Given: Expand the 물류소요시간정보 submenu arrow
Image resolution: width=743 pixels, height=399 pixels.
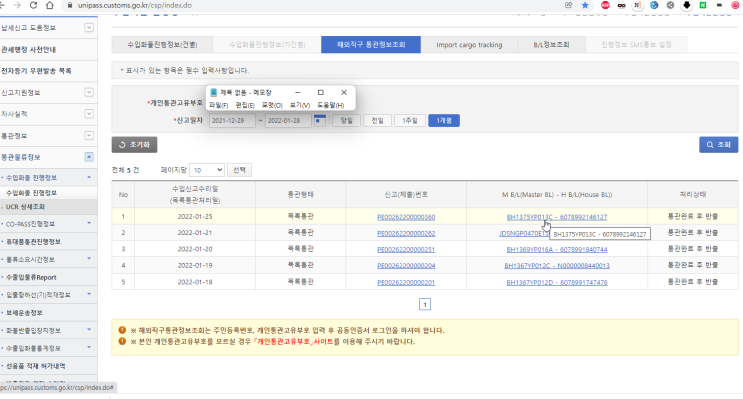Looking at the screenshot, I should [89, 259].
